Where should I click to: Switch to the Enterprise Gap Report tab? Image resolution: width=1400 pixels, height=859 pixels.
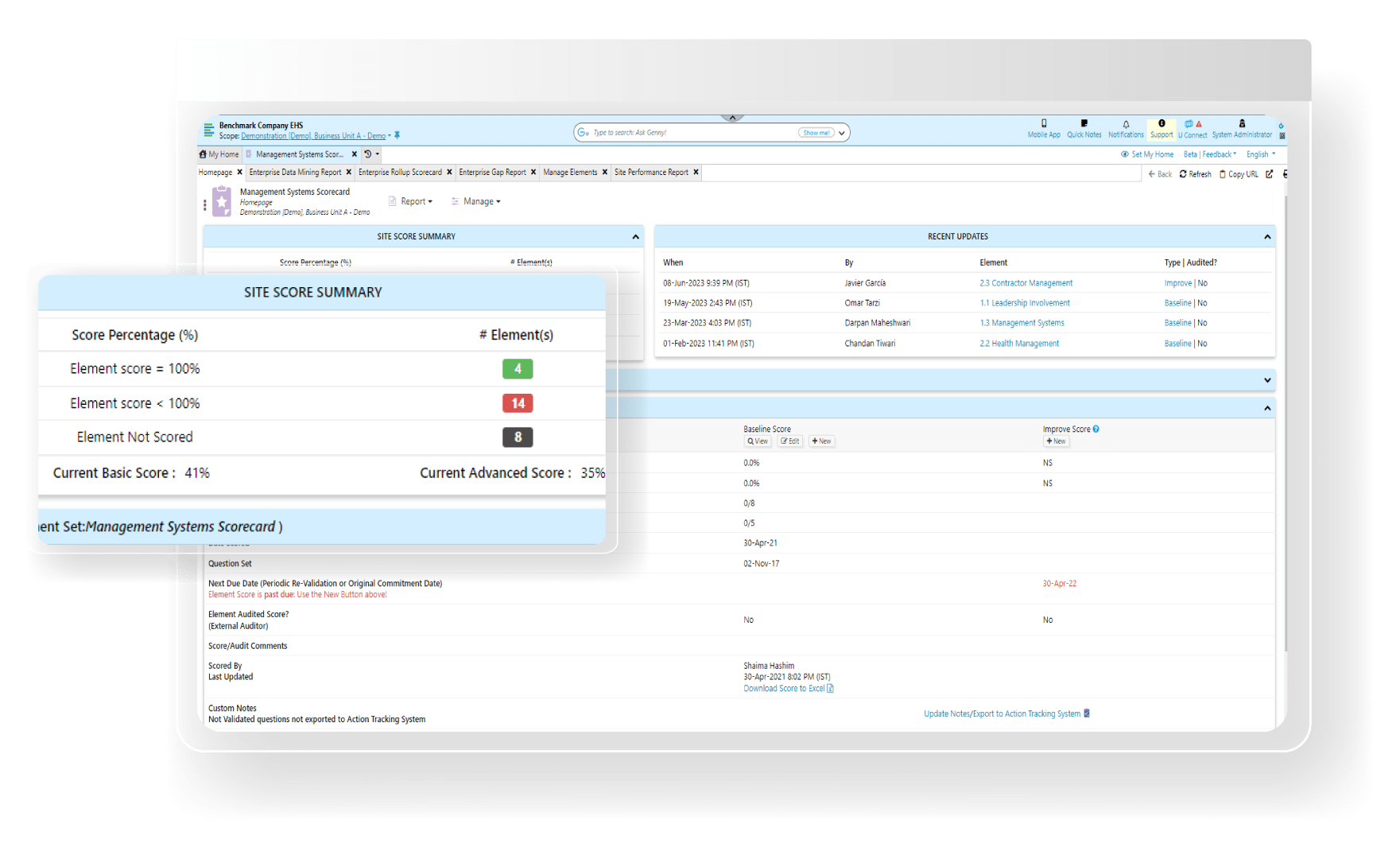tap(492, 172)
